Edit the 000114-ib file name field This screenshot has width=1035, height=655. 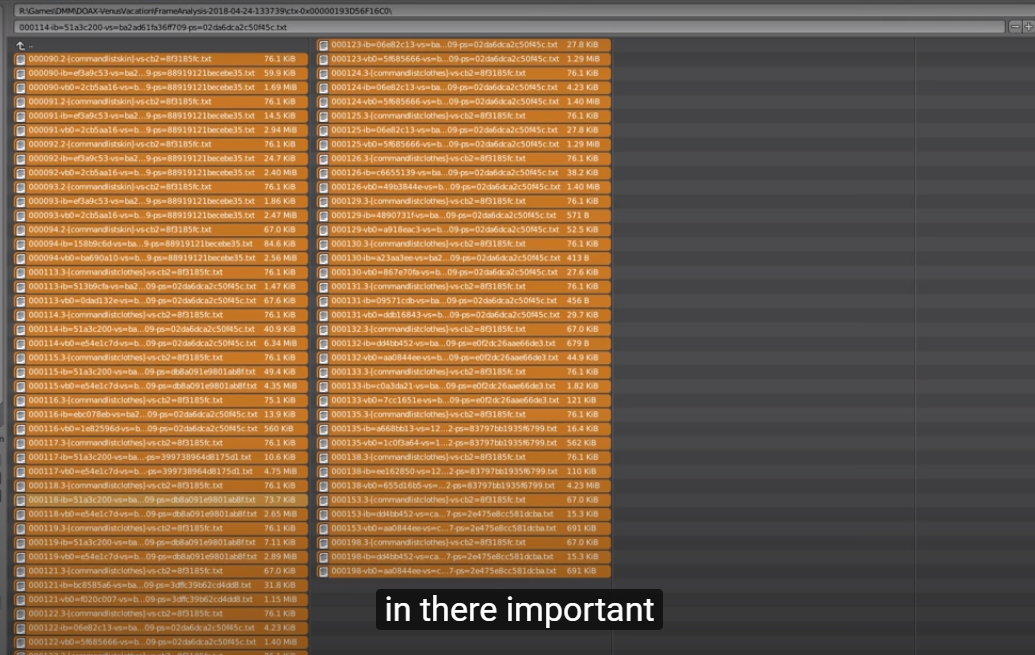[x=510, y=27]
